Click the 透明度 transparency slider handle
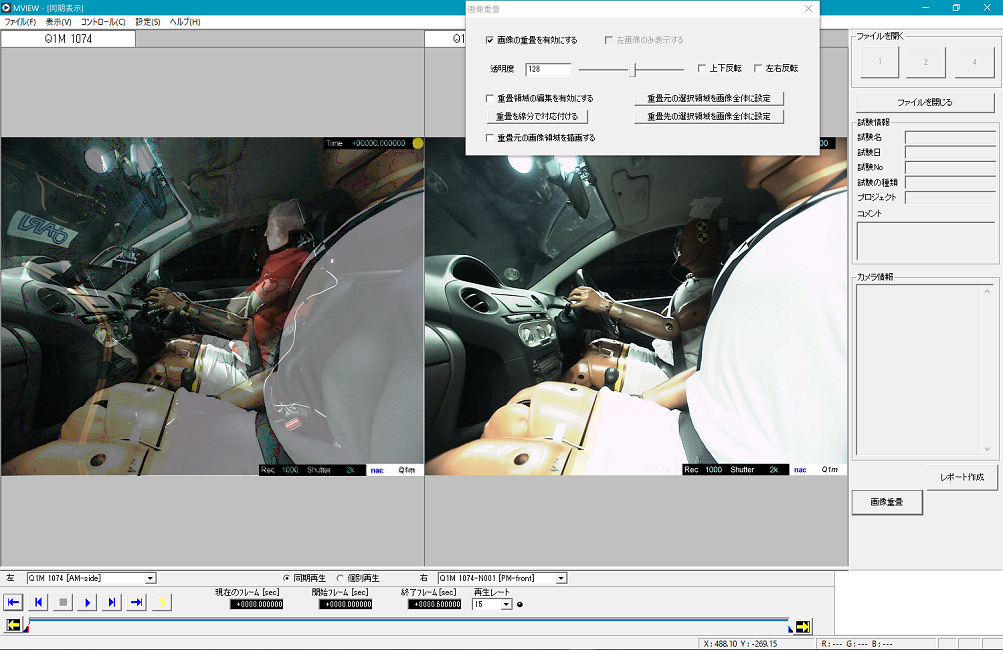Screen dimensions: 1003x650 coord(633,69)
